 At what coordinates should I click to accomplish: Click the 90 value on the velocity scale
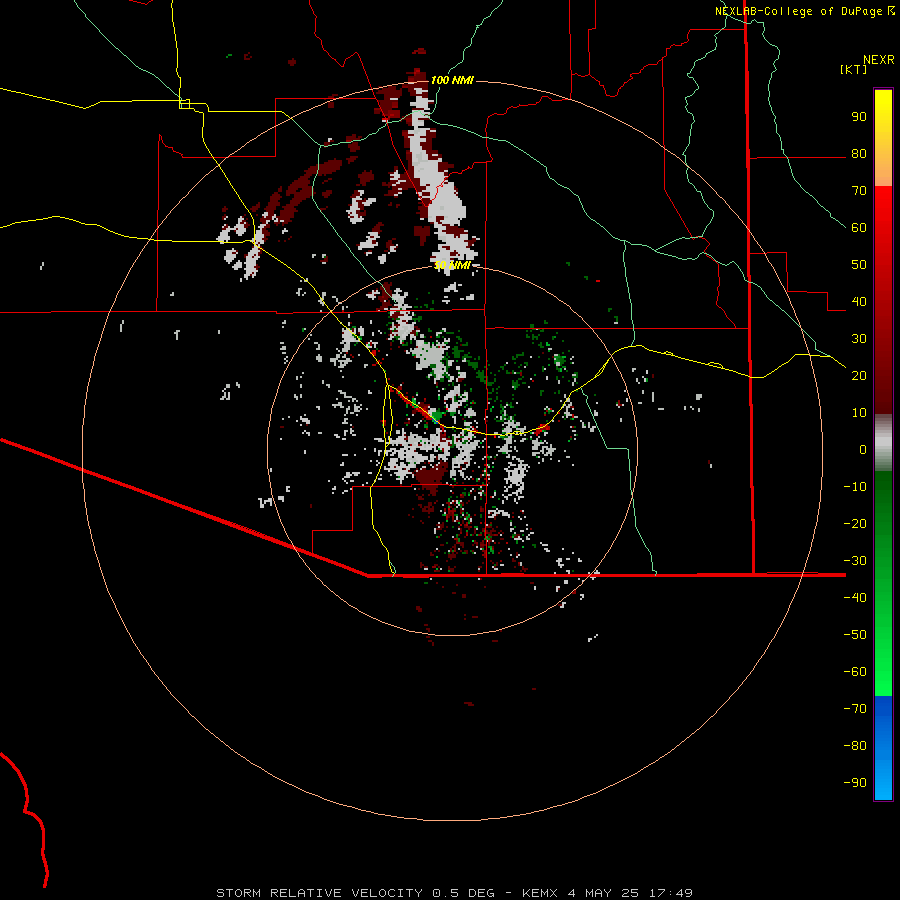[859, 117]
